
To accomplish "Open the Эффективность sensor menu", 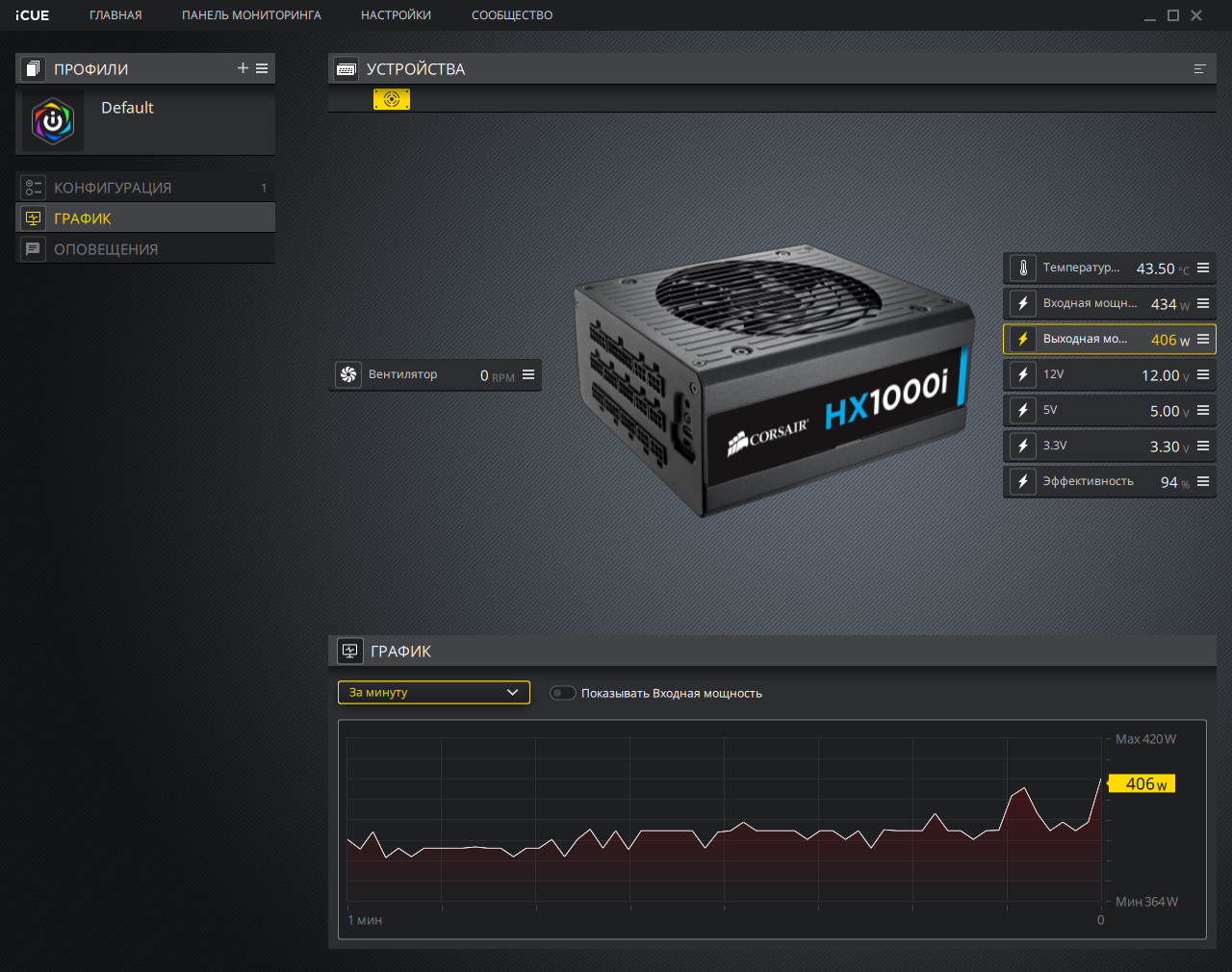I will 1203,481.
